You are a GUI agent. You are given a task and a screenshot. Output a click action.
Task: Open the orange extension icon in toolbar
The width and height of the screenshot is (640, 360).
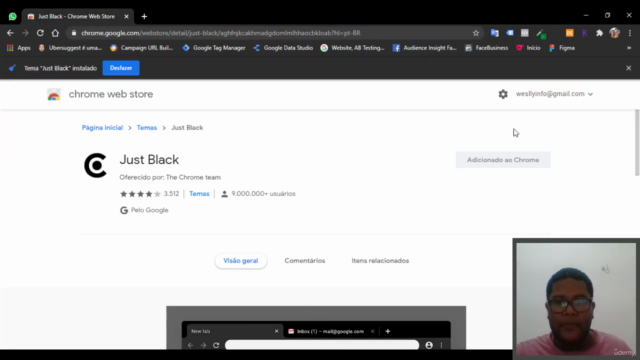[x=569, y=33]
